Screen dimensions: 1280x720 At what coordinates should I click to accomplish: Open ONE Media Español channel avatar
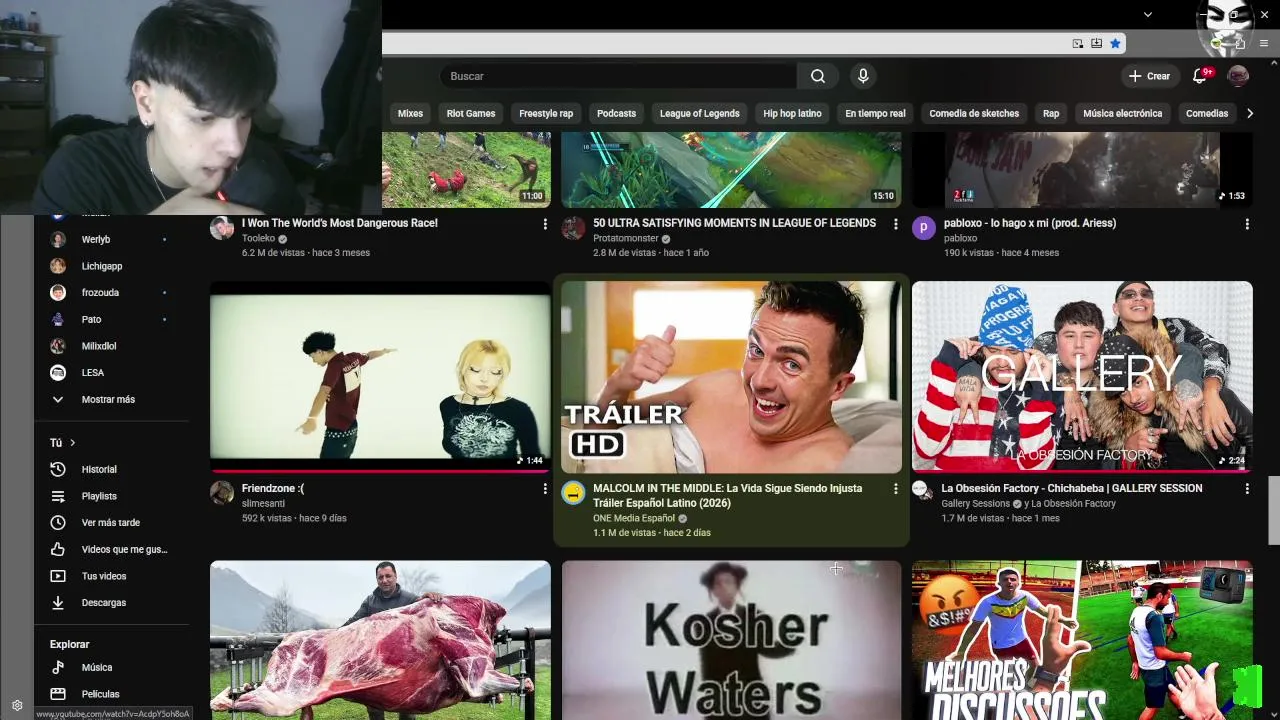click(x=573, y=493)
